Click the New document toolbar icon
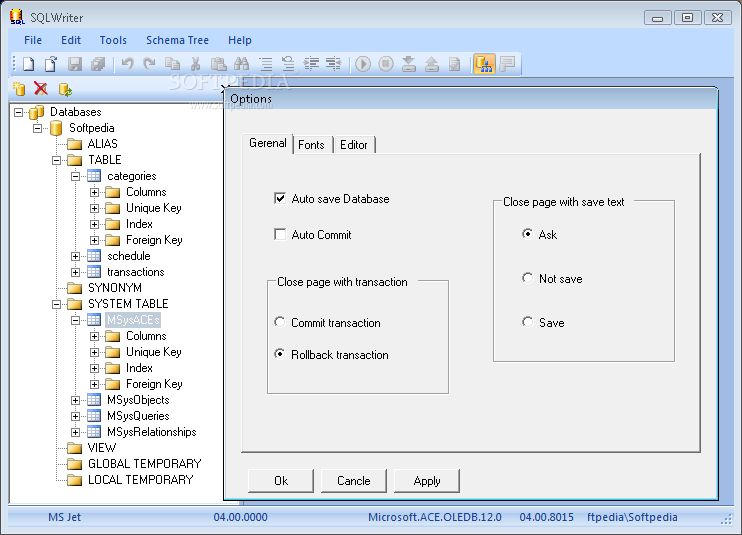 tap(28, 64)
